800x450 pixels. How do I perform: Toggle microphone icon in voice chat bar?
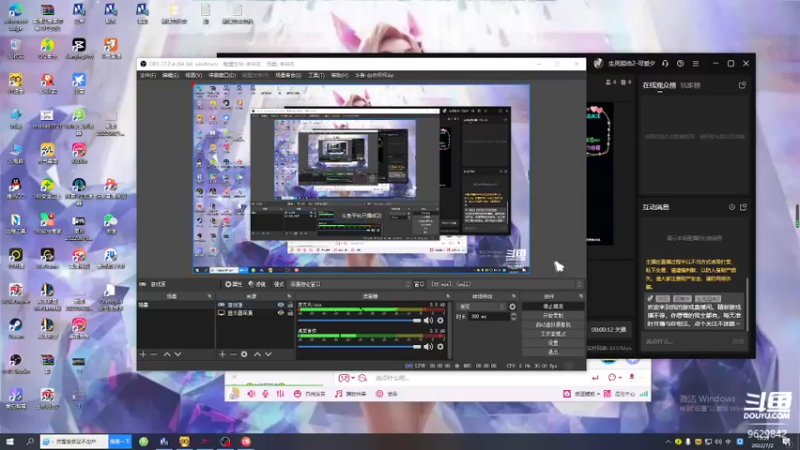(x=265, y=394)
